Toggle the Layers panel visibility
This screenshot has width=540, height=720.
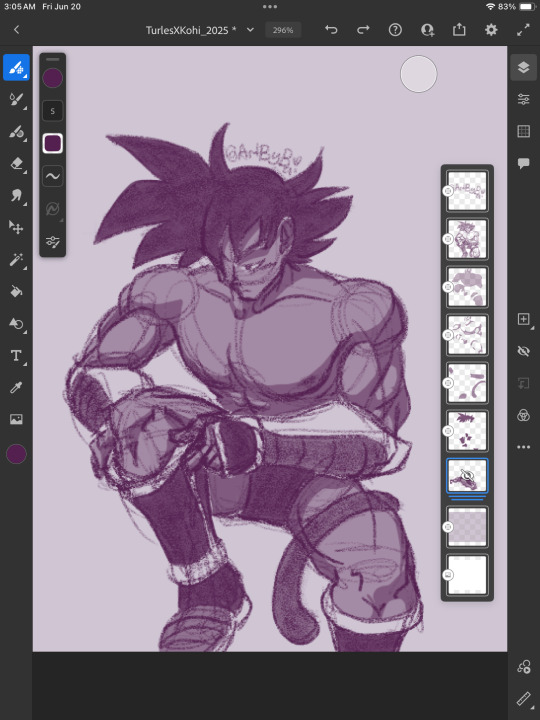(x=523, y=68)
